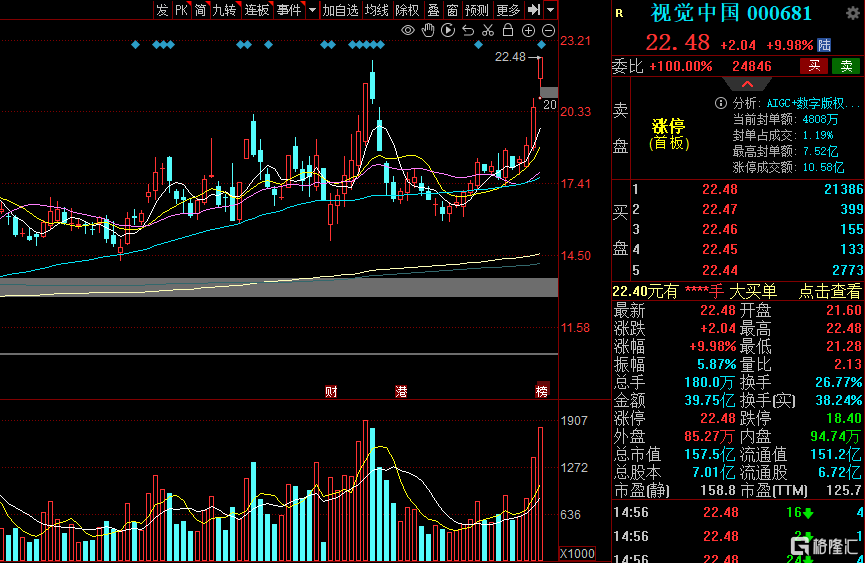
Task: Click the bid level 2 price 22.47
Action: coord(719,209)
